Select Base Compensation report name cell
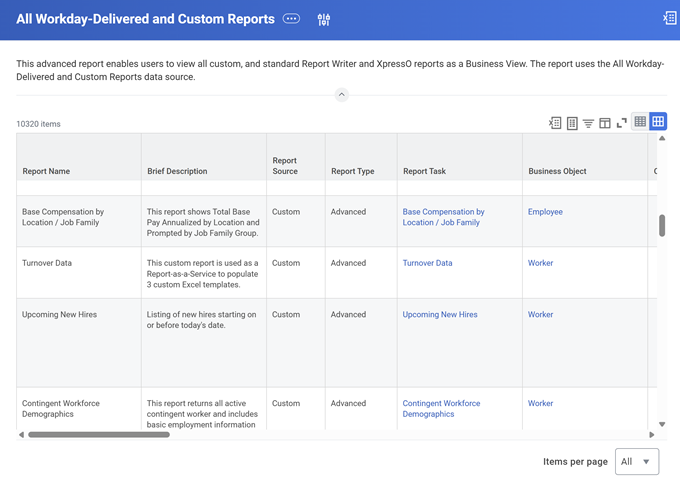This screenshot has width=680, height=480. click(x=79, y=221)
